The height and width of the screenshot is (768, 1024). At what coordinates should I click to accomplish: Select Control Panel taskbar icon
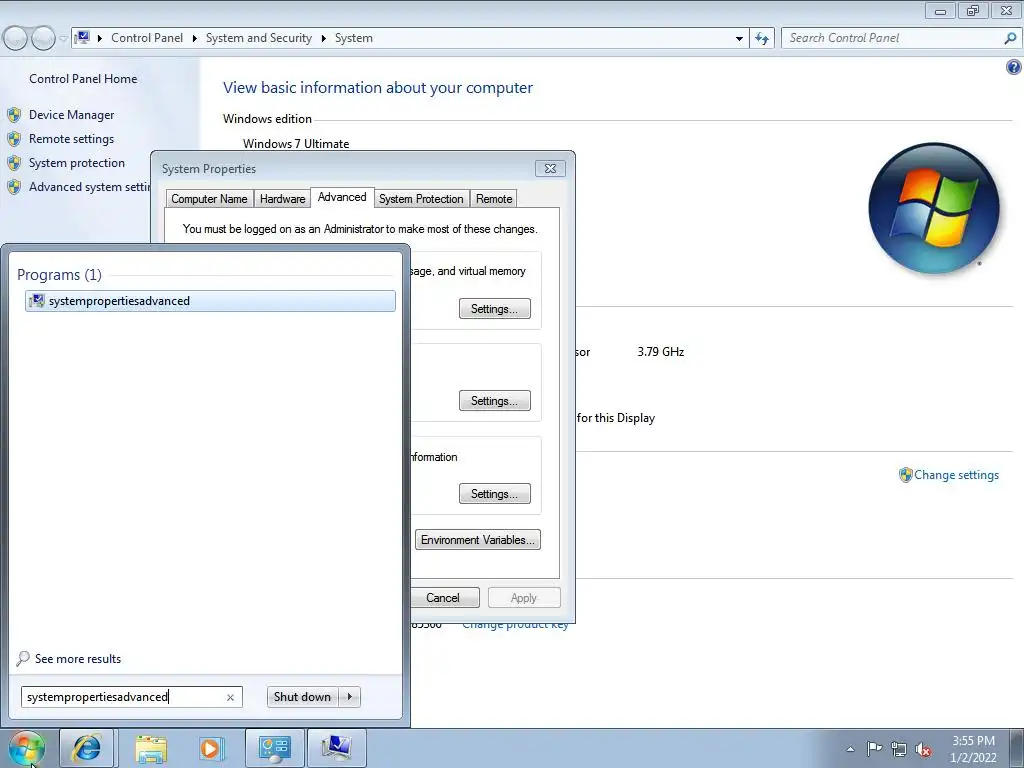(x=274, y=748)
